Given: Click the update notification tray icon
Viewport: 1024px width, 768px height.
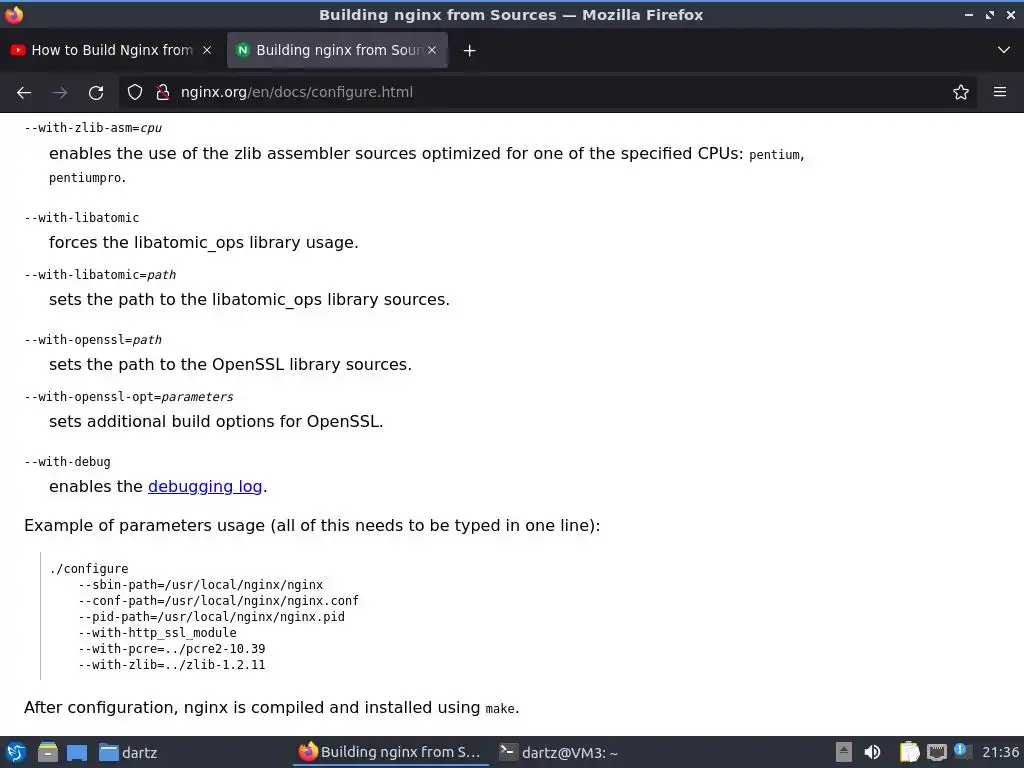Looking at the screenshot, I should [x=961, y=751].
